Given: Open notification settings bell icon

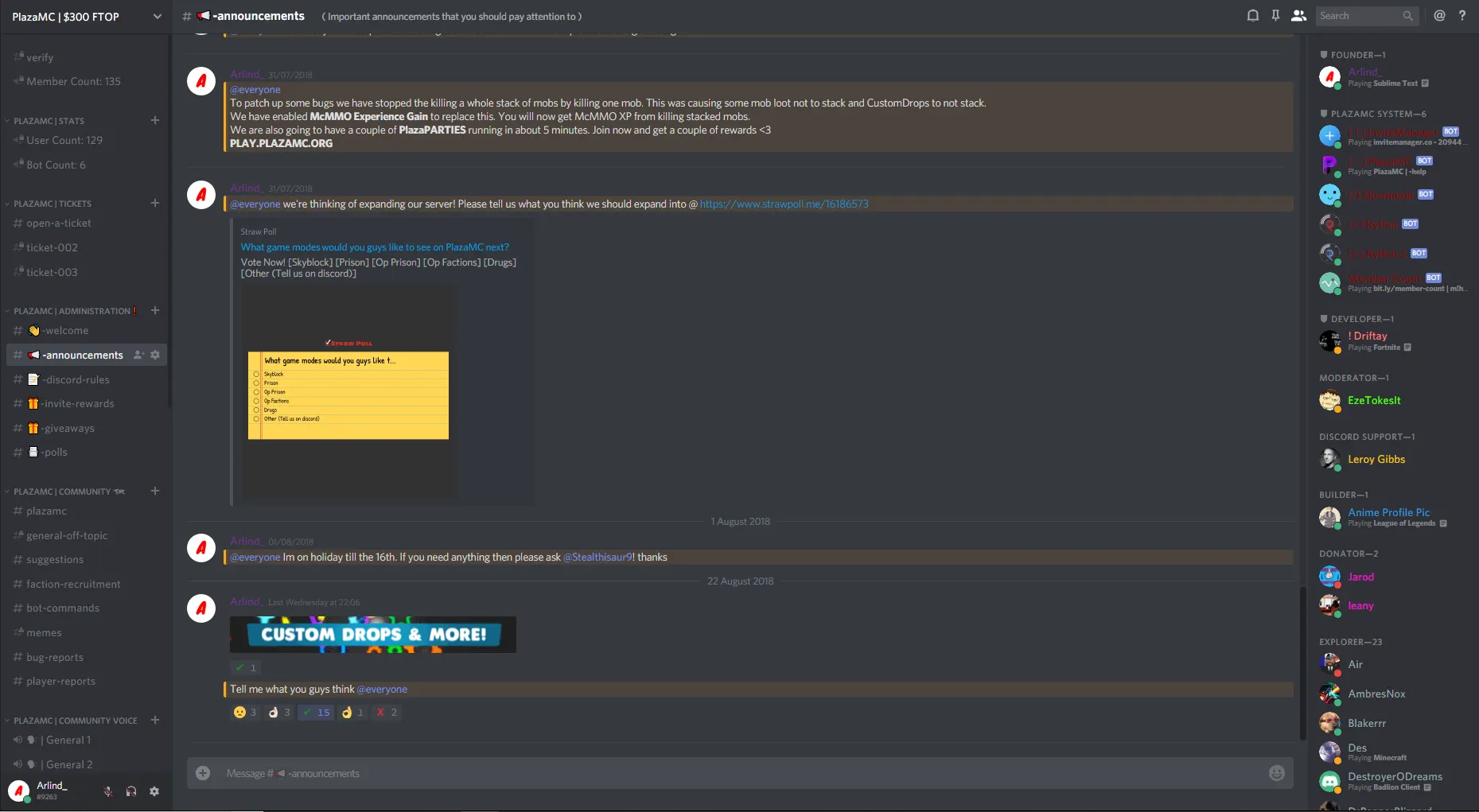Looking at the screenshot, I should point(1253,16).
